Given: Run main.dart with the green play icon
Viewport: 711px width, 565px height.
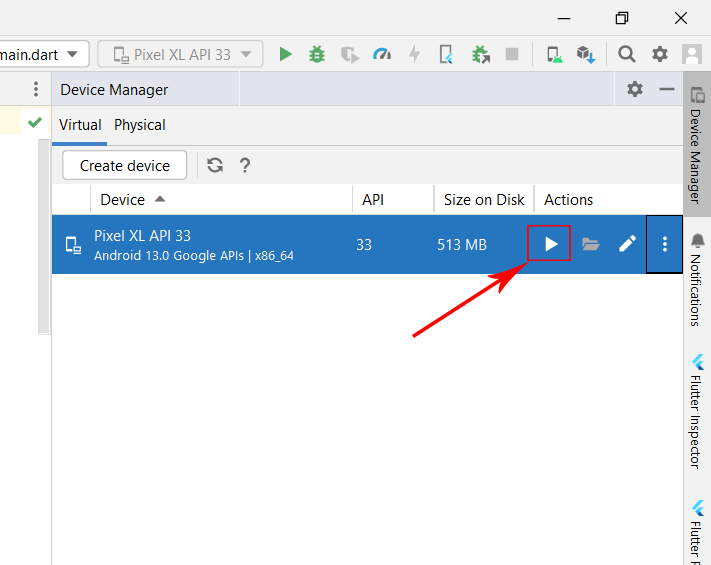Looking at the screenshot, I should coord(285,54).
